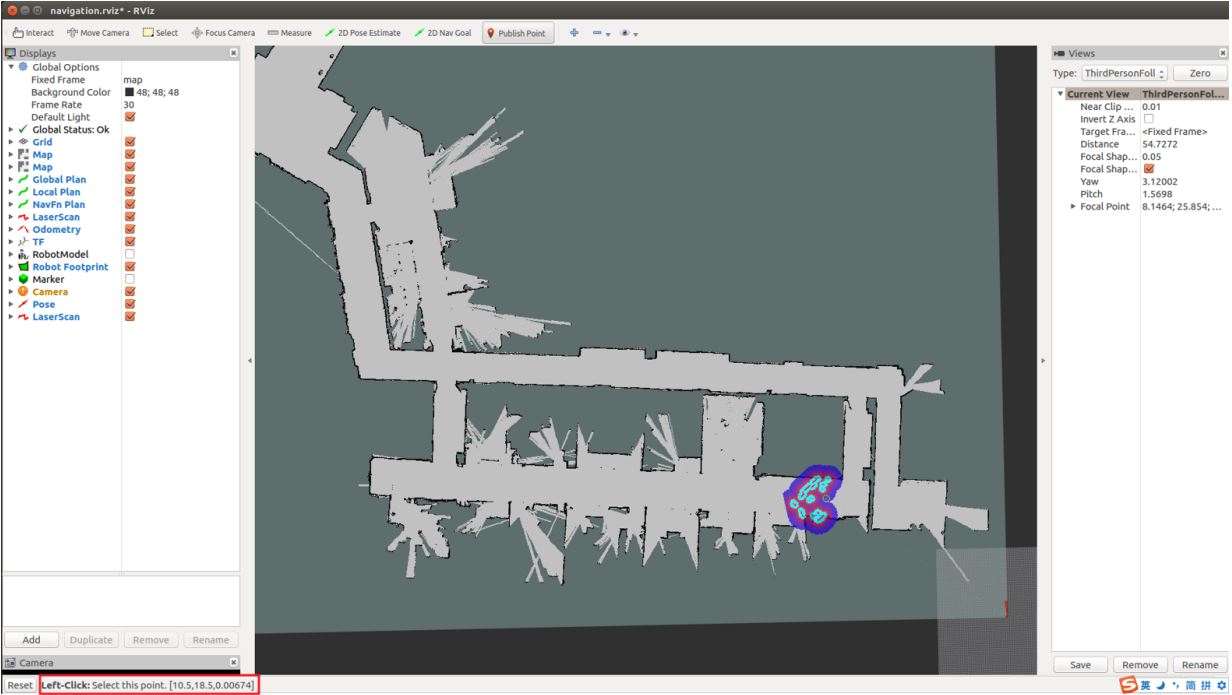Close the Displays panel
The height and width of the screenshot is (695, 1232).
[234, 53]
